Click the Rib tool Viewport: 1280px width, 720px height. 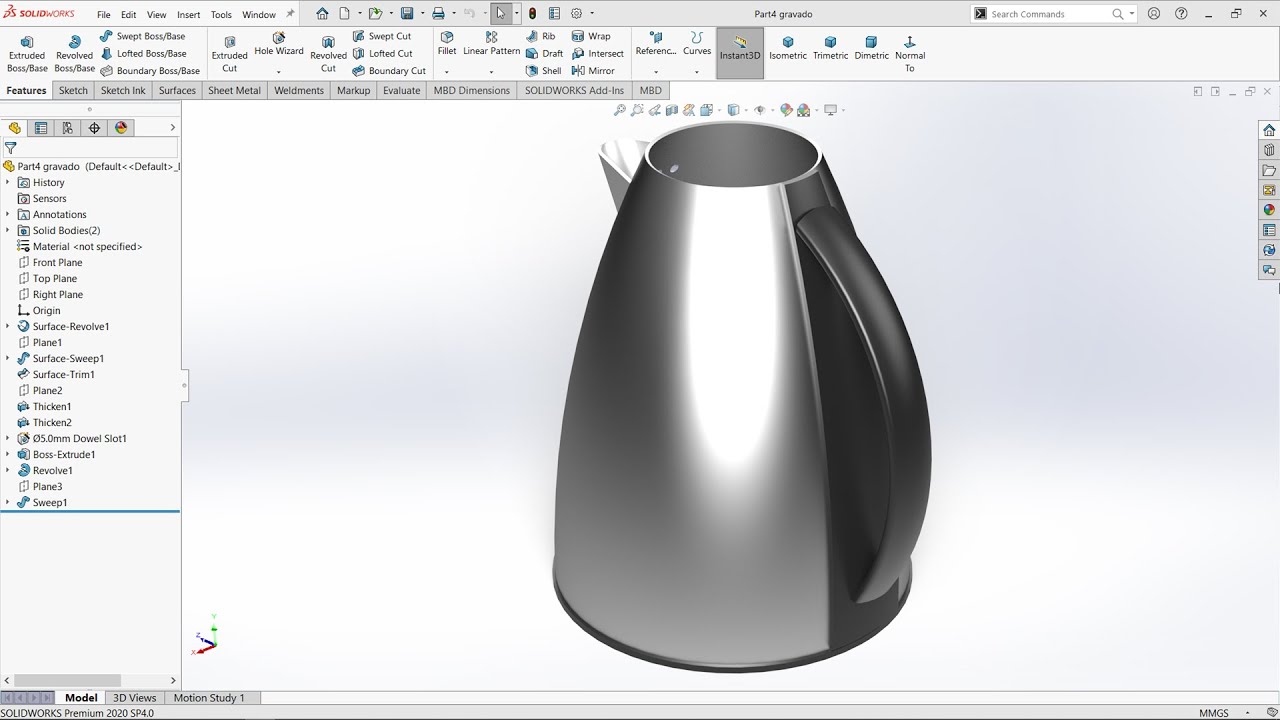541,36
